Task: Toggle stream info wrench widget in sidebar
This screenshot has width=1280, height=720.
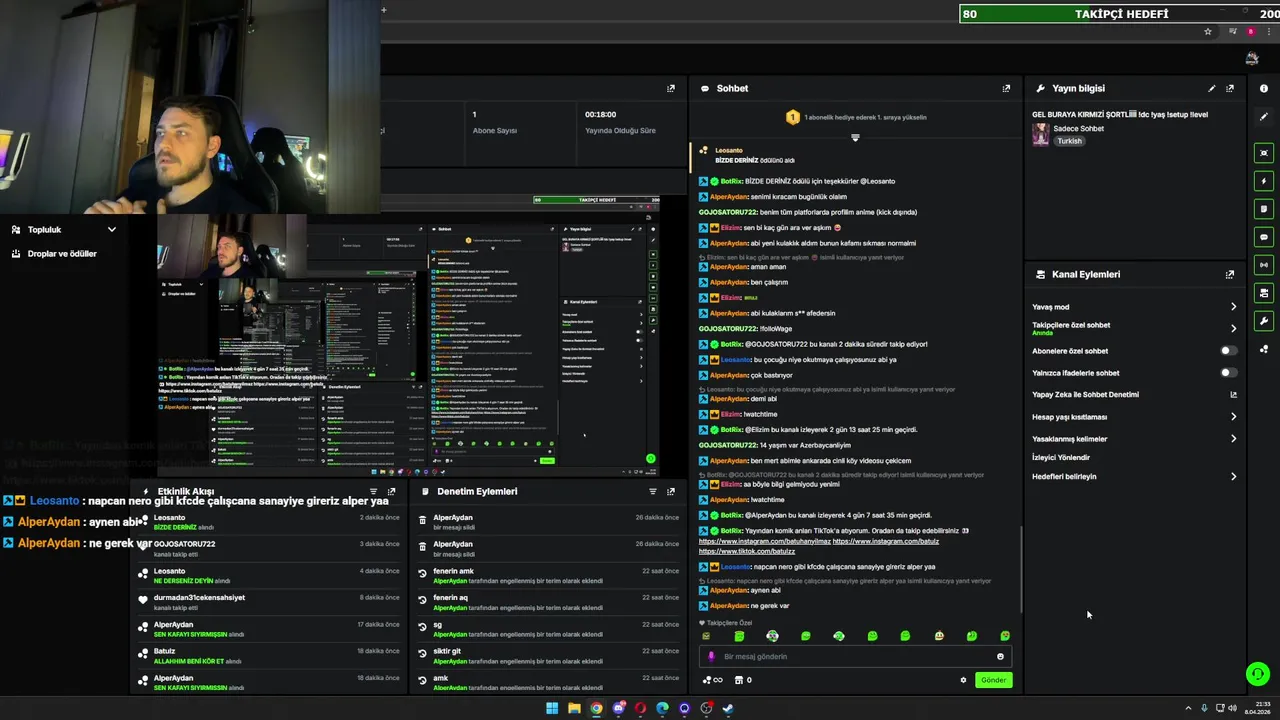Action: 1264,321
